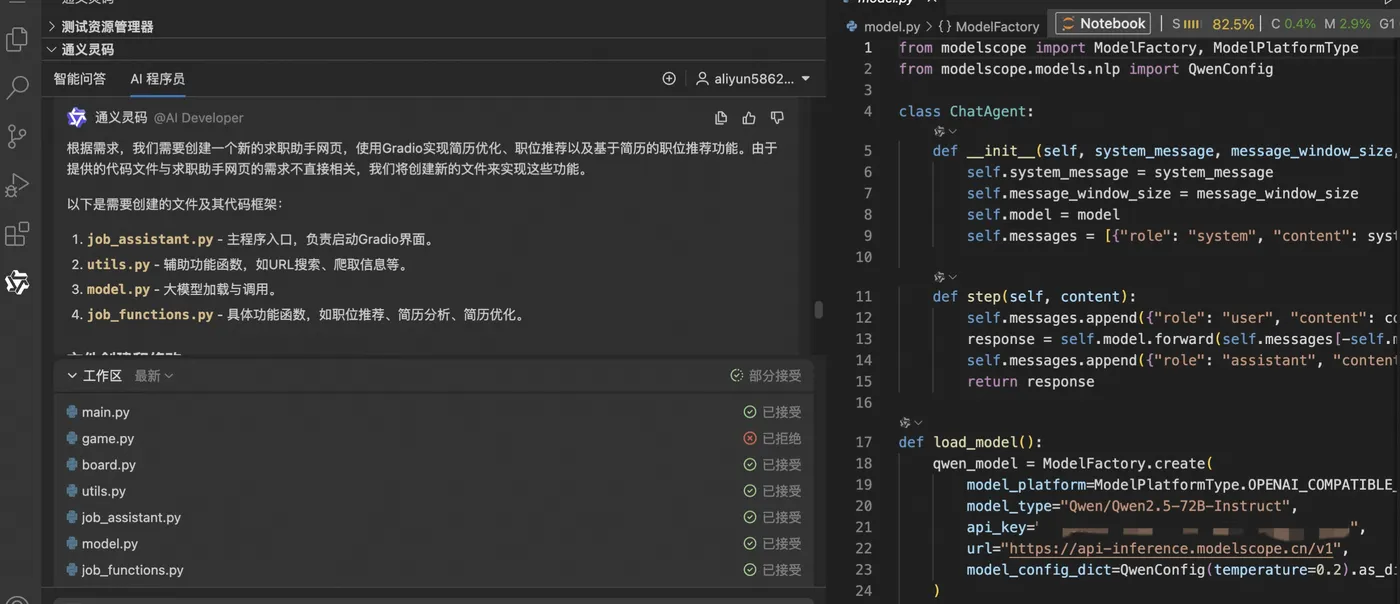Click the Python file icon beside main.py

tap(72, 412)
